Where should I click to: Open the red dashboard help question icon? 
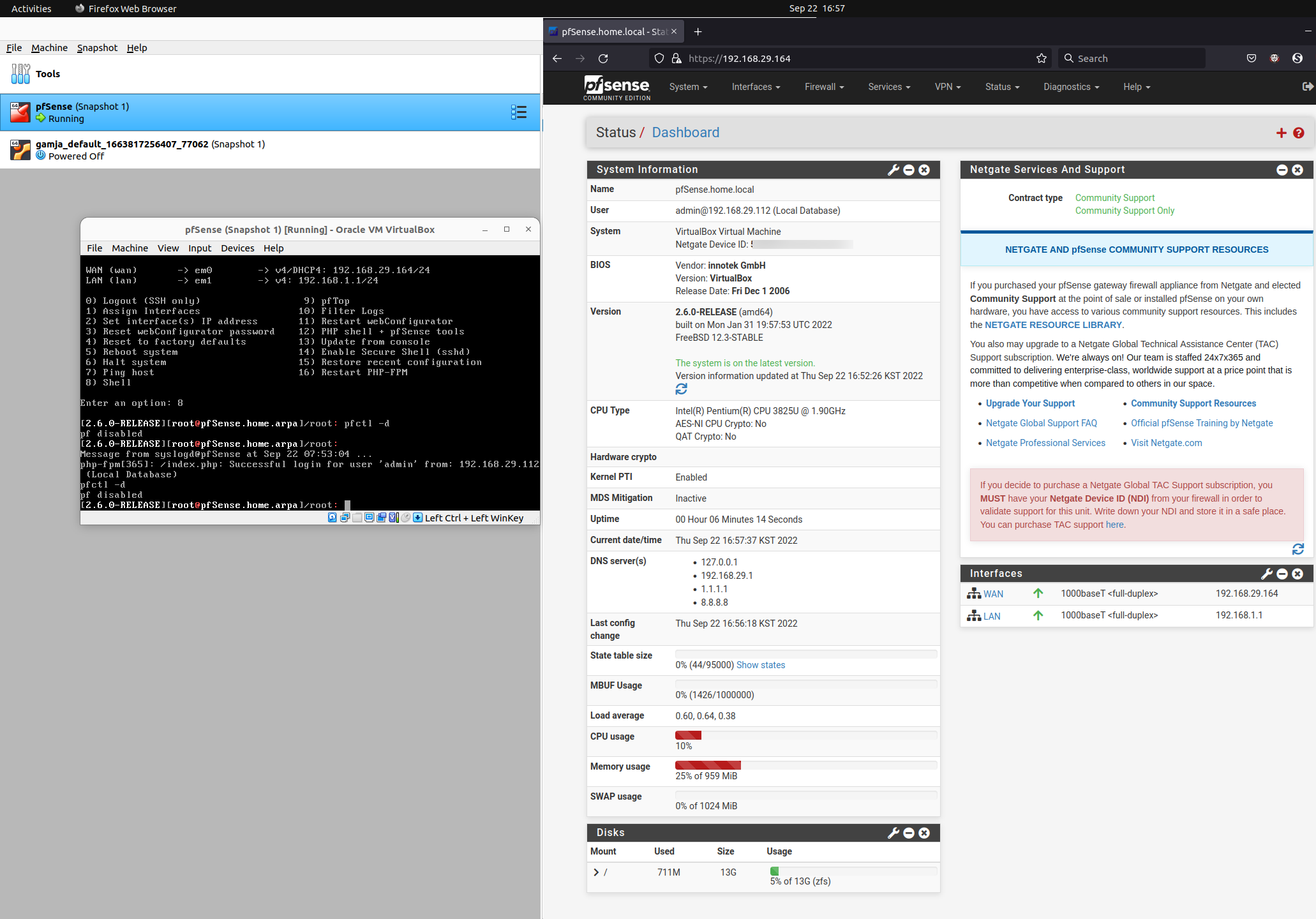(1298, 133)
